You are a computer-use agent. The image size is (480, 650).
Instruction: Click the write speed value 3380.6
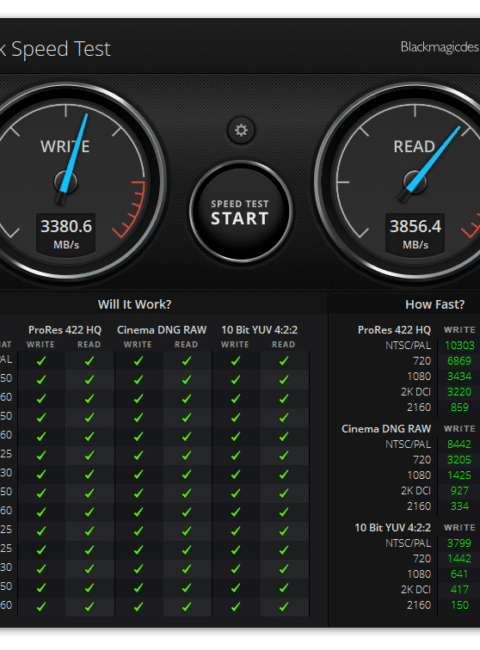tap(66, 226)
